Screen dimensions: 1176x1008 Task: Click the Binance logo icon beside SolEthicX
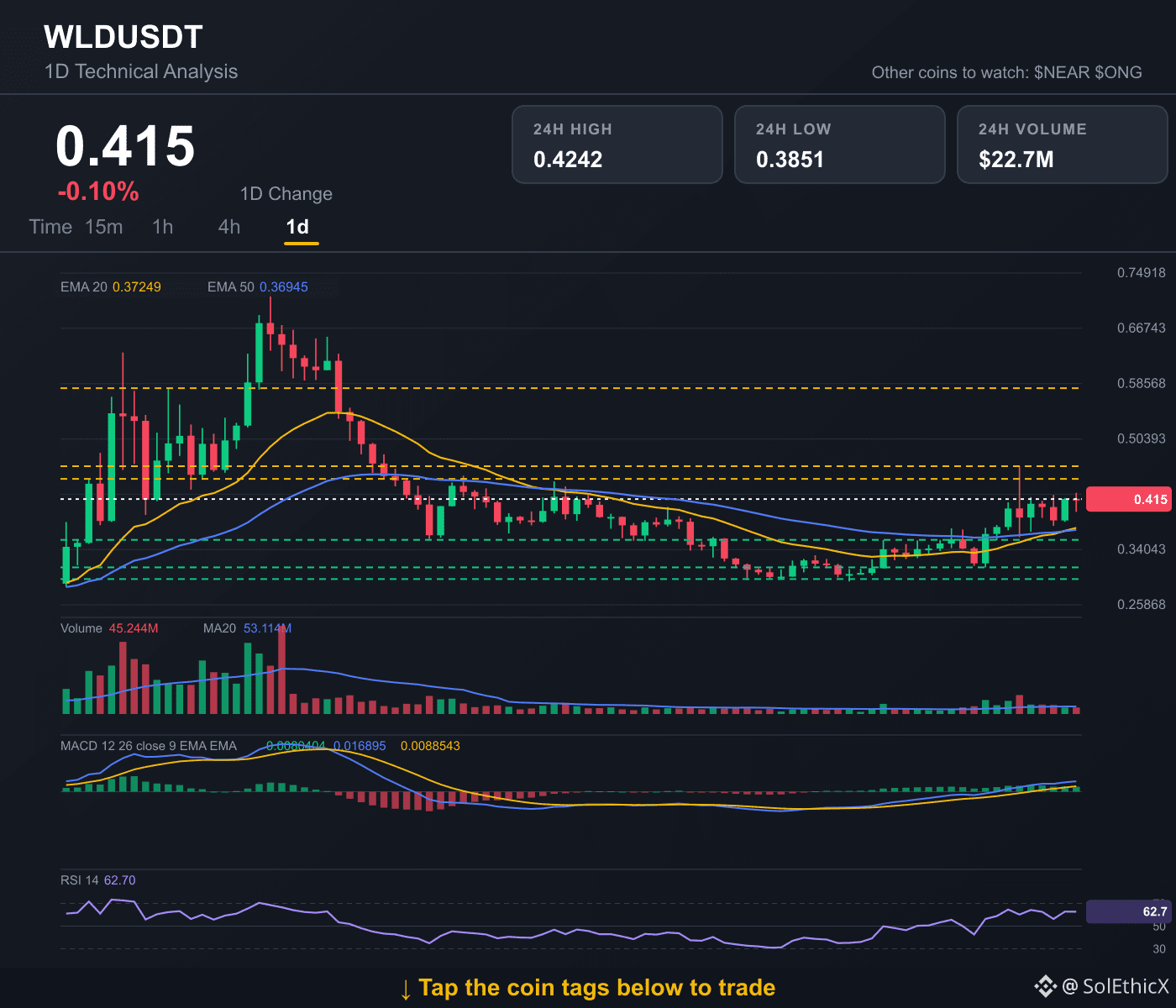(1044, 986)
